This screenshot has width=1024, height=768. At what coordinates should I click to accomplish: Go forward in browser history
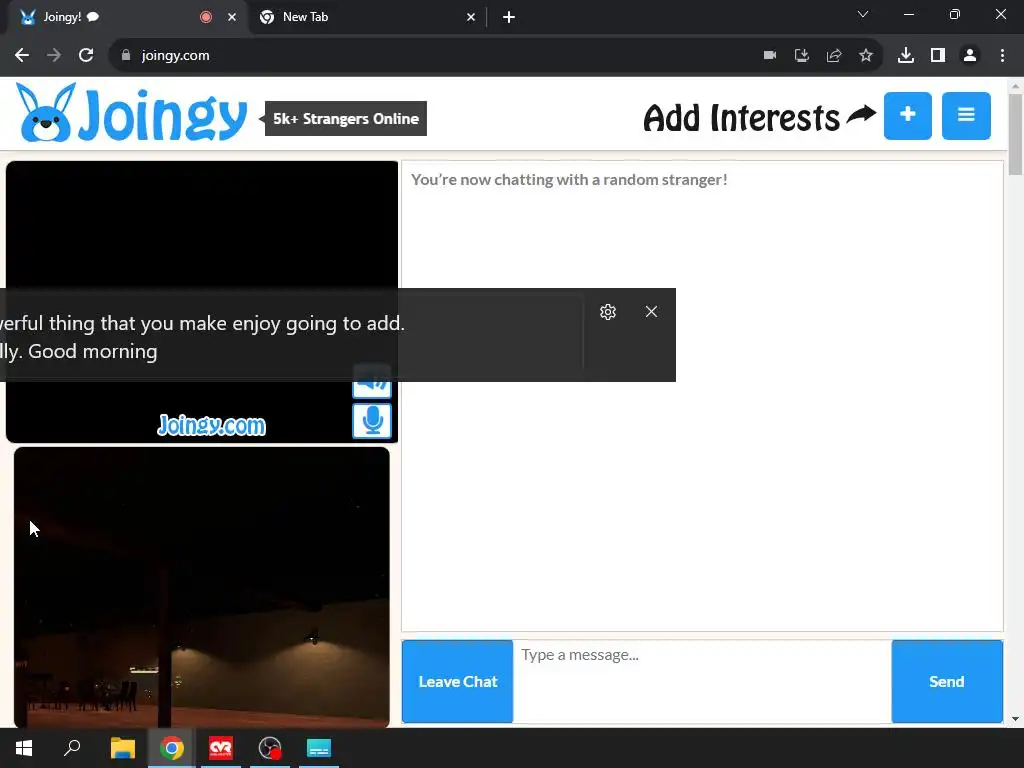point(54,56)
